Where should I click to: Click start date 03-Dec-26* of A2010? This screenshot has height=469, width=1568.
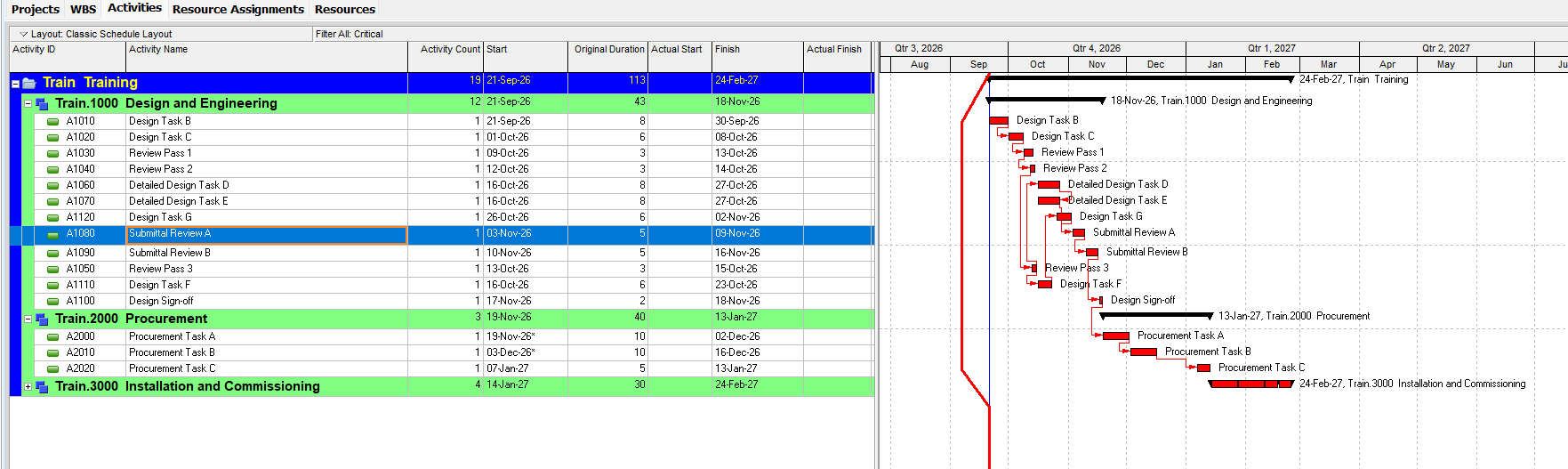pyautogui.click(x=526, y=352)
